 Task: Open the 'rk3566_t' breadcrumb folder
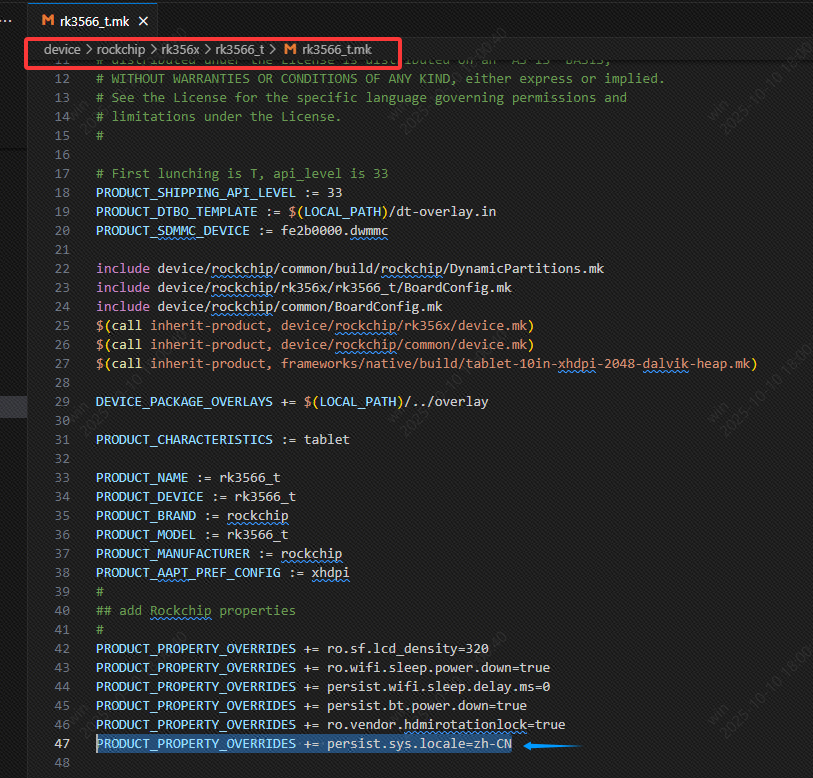click(240, 49)
